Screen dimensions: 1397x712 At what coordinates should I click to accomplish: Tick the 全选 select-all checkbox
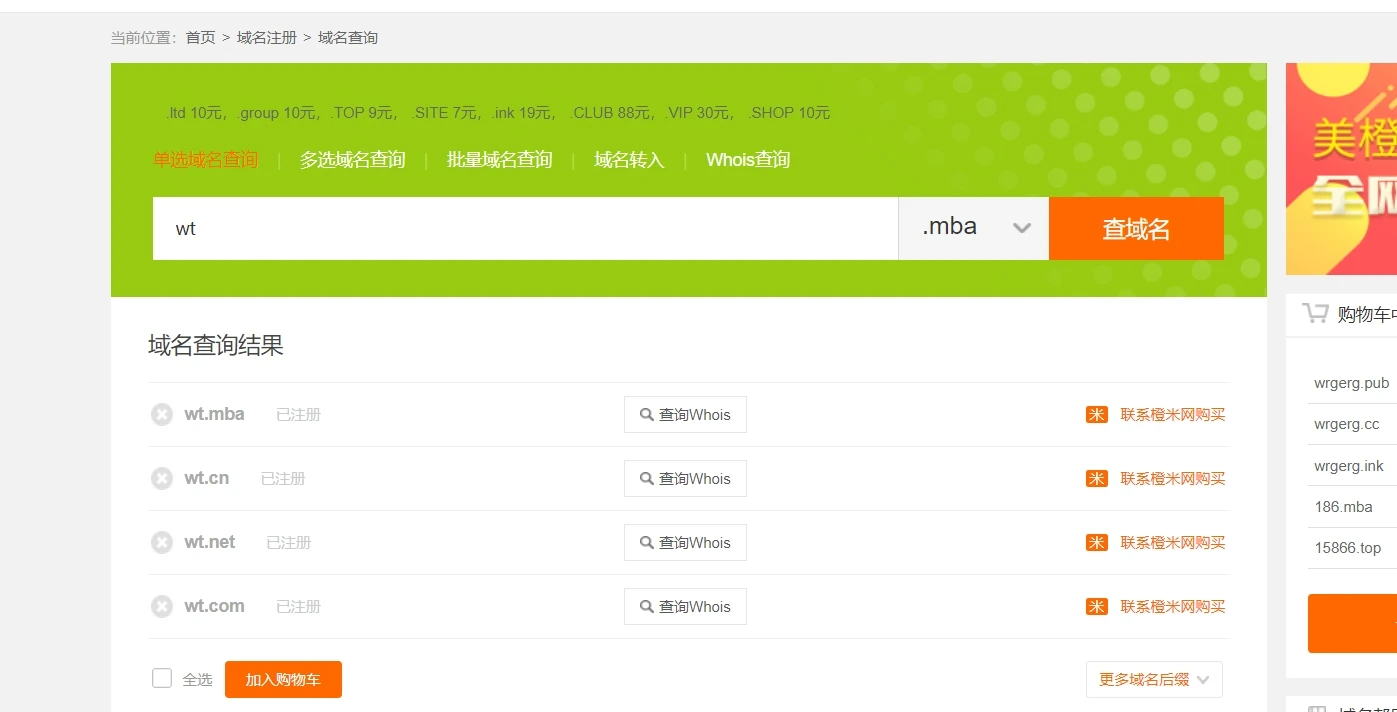click(162, 678)
